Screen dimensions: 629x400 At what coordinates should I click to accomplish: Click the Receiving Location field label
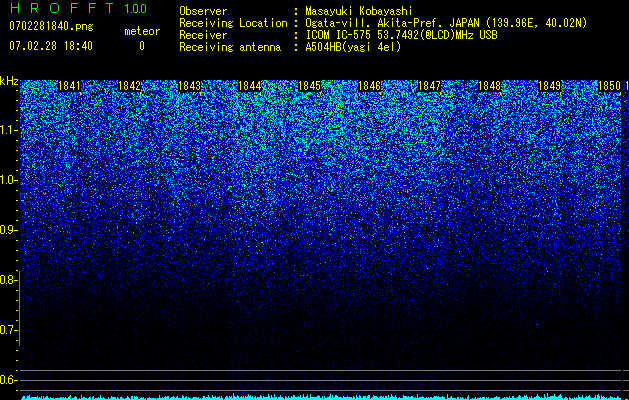point(233,23)
